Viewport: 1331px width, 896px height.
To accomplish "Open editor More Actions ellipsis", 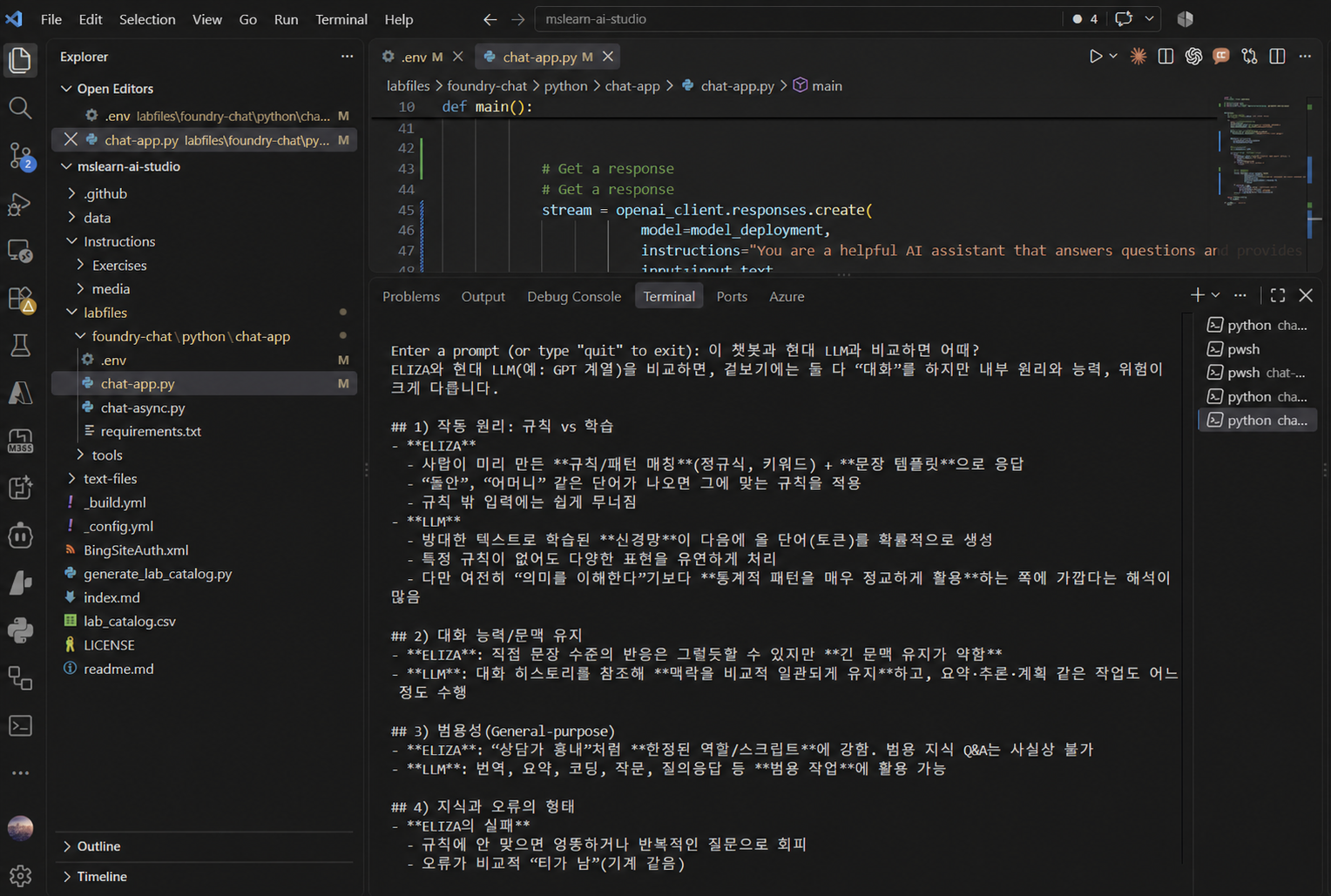I will (x=1305, y=57).
